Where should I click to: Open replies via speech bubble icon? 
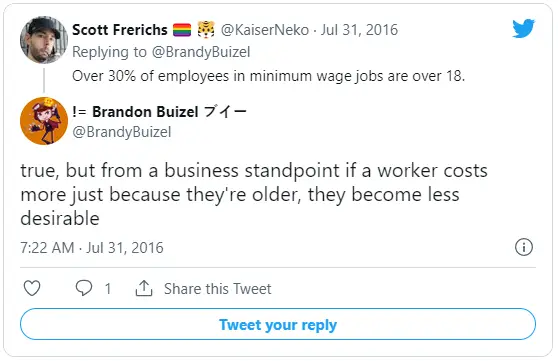pos(84,288)
